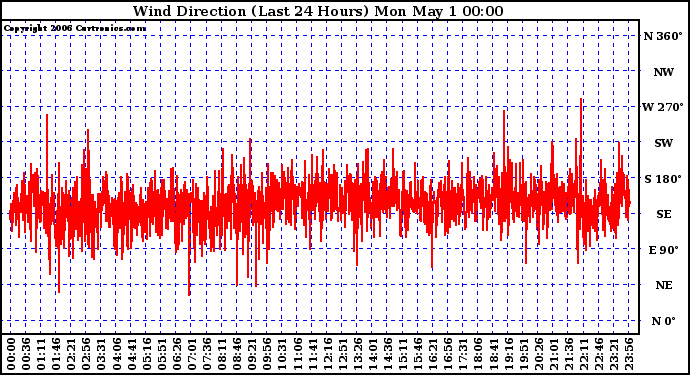Viewport: 690px width, 375px height.
Task: Click the "01:11" time label
Action: [41, 354]
